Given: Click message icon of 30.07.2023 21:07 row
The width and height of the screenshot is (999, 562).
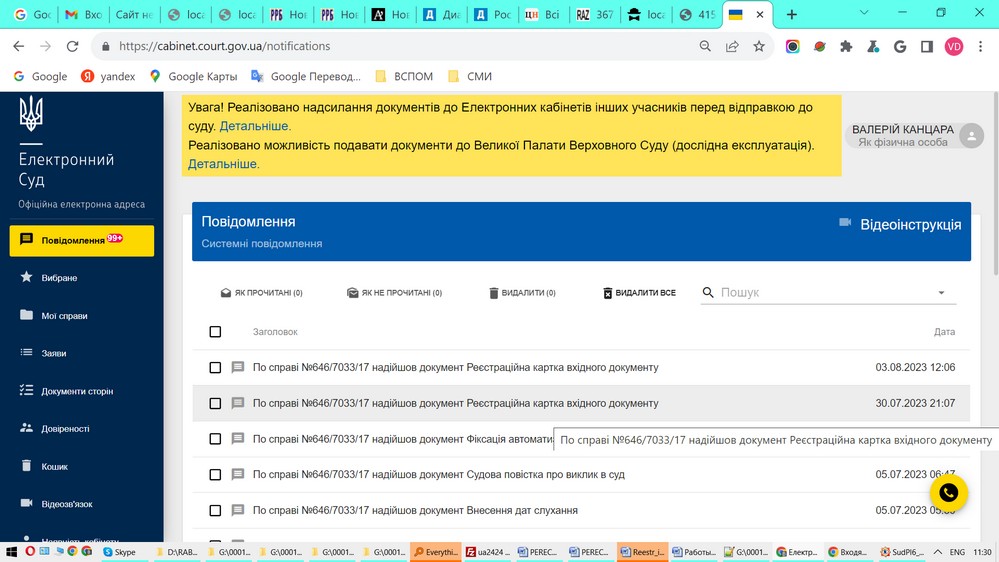Looking at the screenshot, I should click(x=238, y=403).
